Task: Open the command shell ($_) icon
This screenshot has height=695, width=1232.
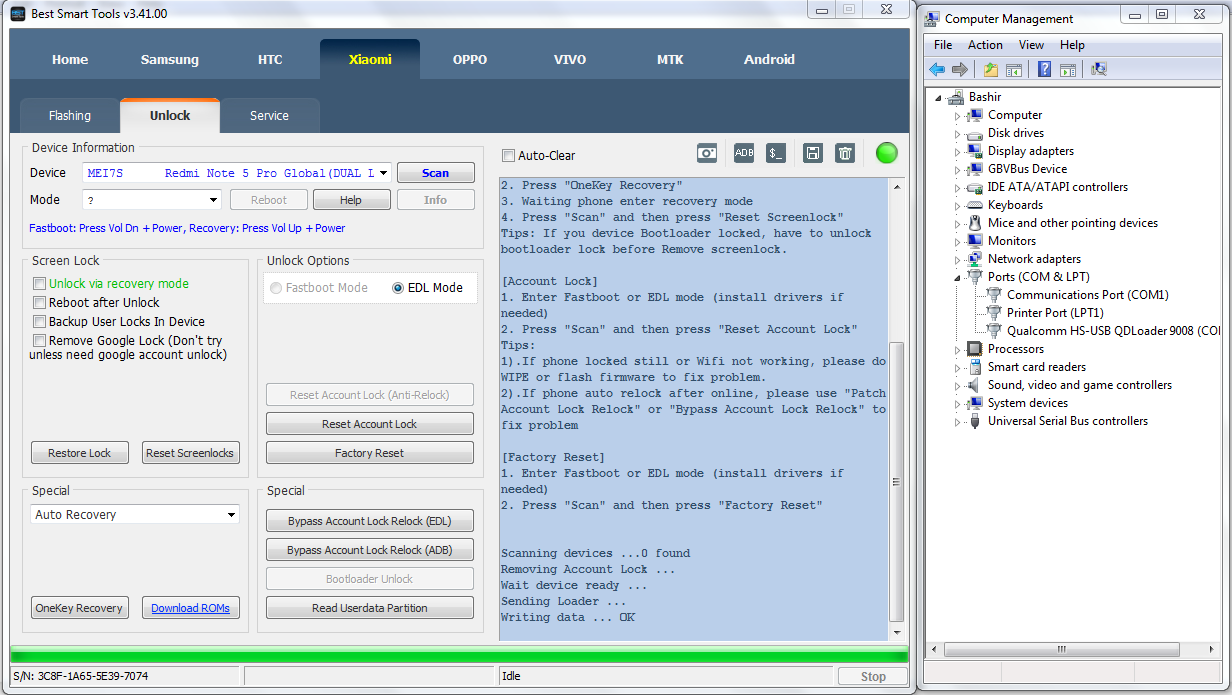Action: [776, 153]
